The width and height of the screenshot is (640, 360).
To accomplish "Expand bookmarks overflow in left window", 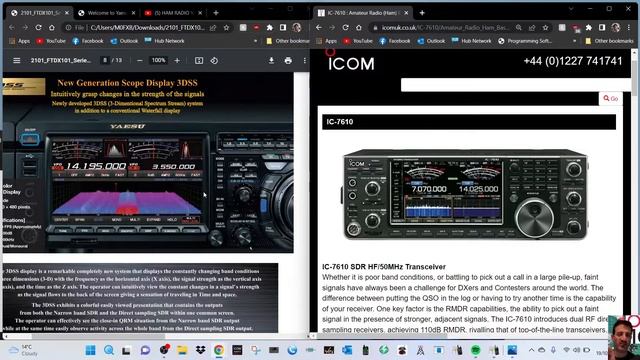I will [x=256, y=41].
